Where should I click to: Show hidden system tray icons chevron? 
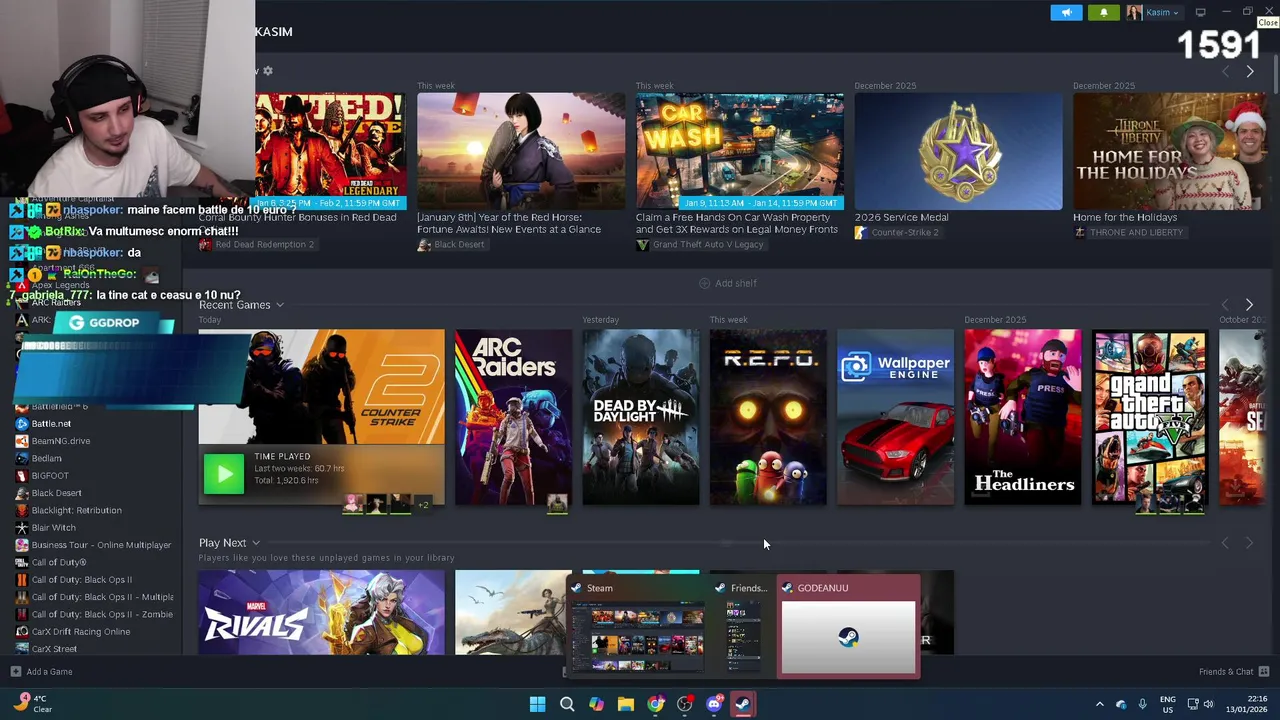tap(1099, 705)
